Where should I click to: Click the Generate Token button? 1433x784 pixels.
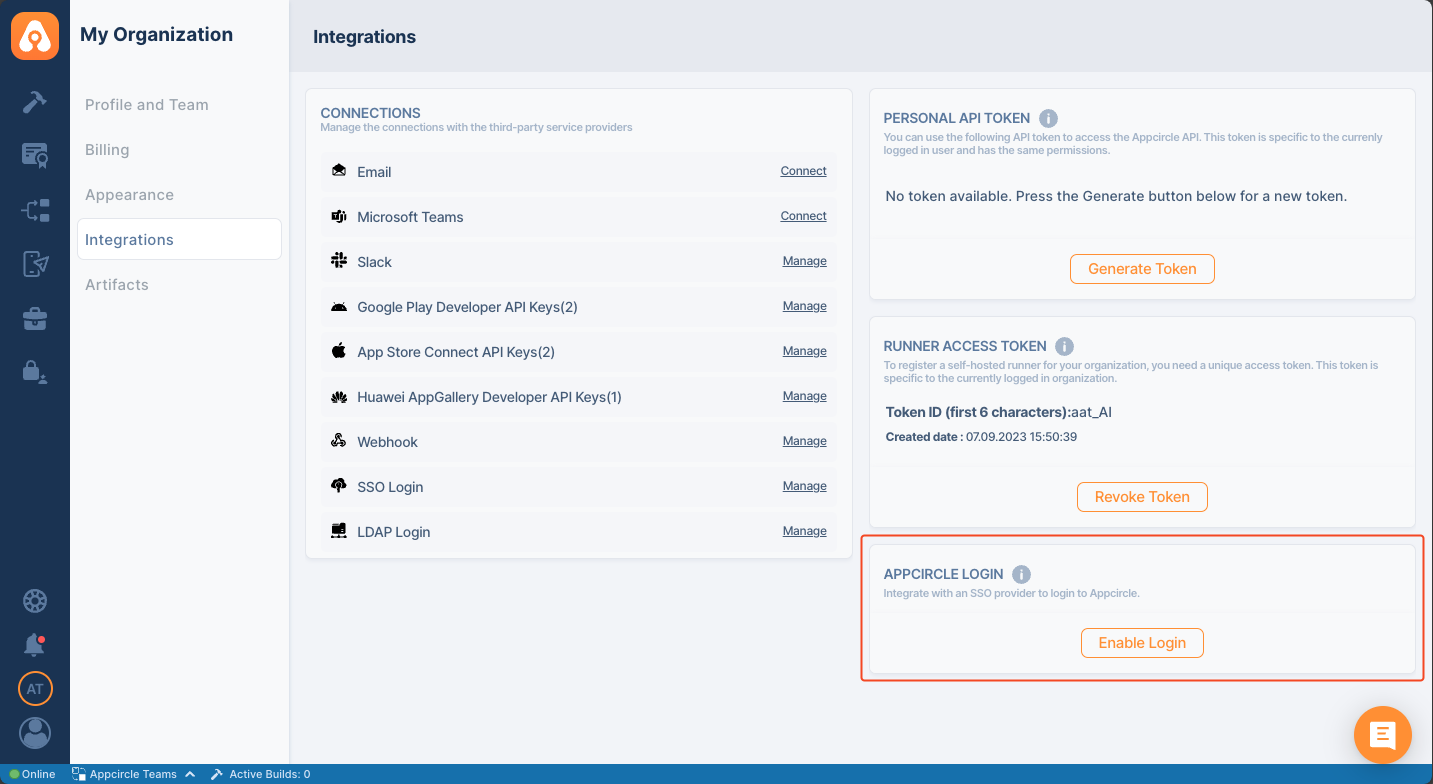click(1142, 269)
